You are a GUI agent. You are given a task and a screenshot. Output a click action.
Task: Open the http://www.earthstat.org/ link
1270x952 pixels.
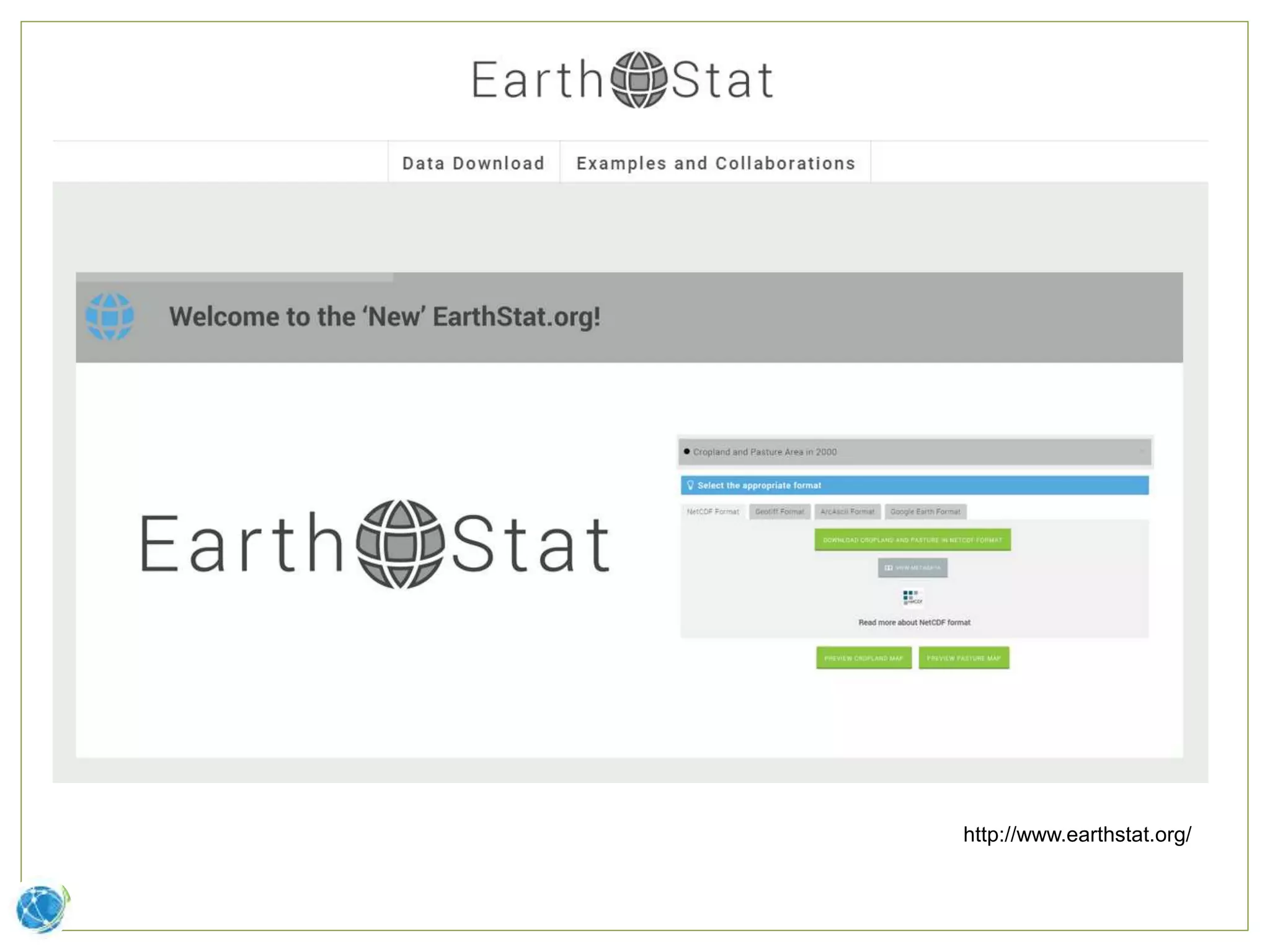1077,834
